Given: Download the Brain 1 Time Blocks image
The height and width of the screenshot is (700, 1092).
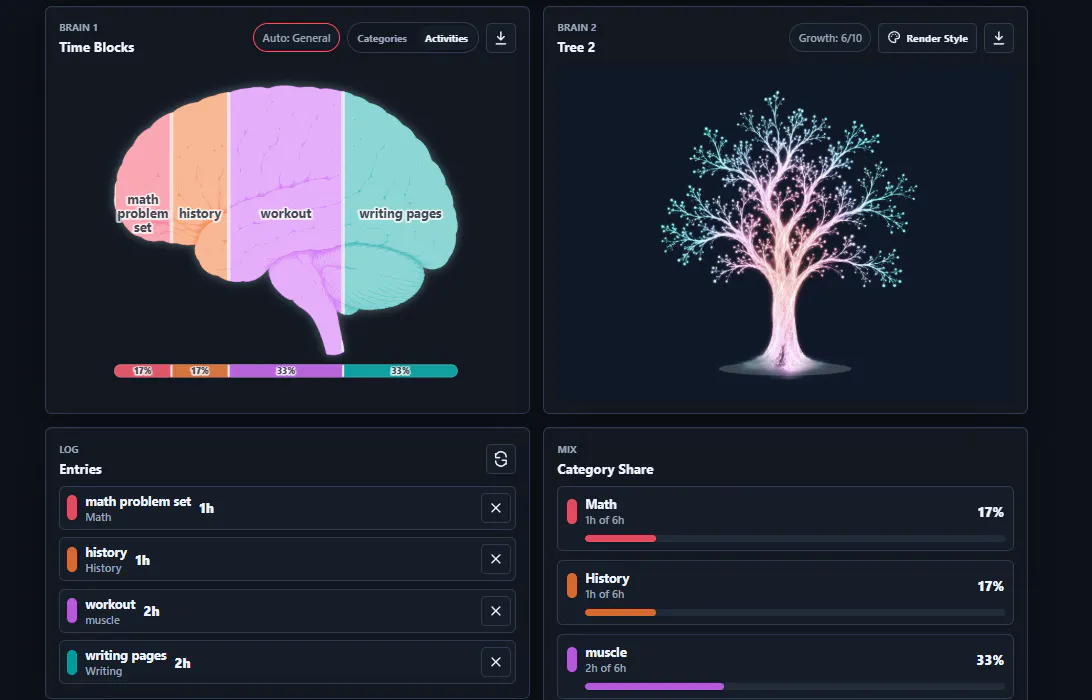Looking at the screenshot, I should coord(501,38).
